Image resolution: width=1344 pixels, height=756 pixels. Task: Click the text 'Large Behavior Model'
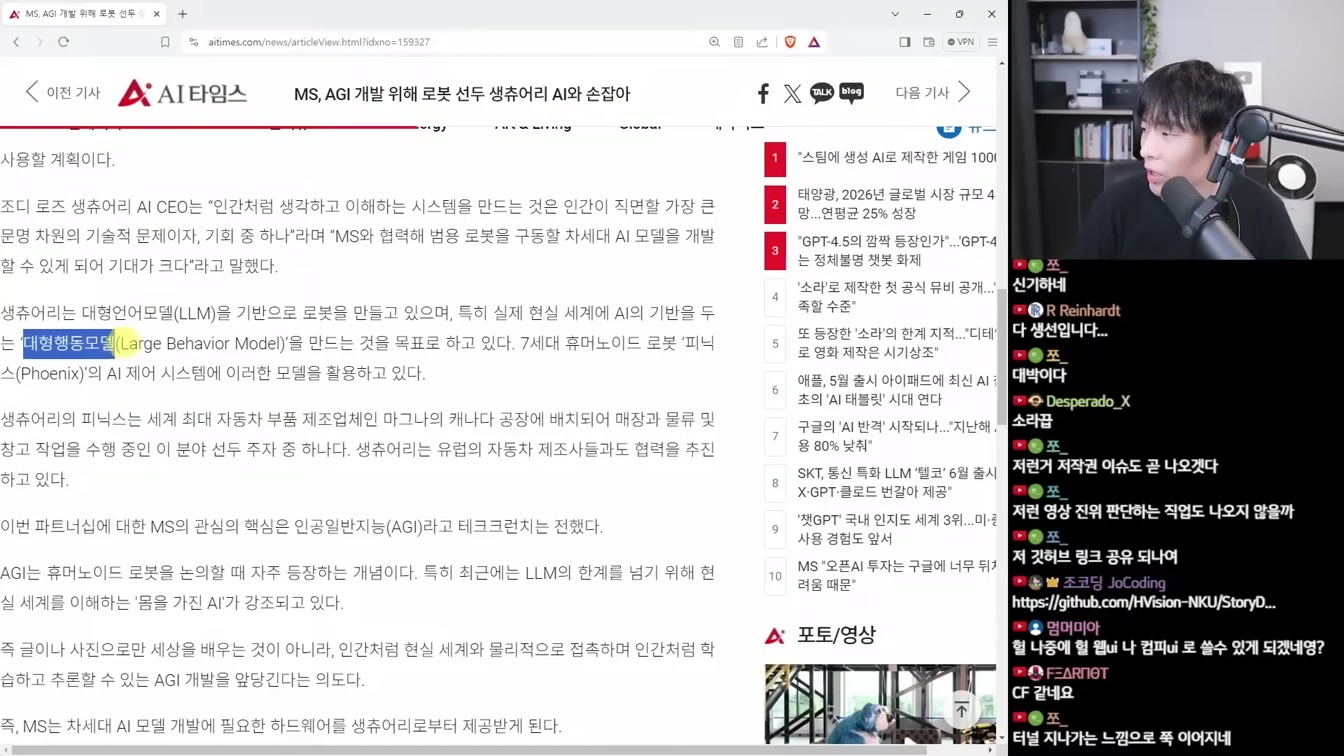click(x=202, y=343)
